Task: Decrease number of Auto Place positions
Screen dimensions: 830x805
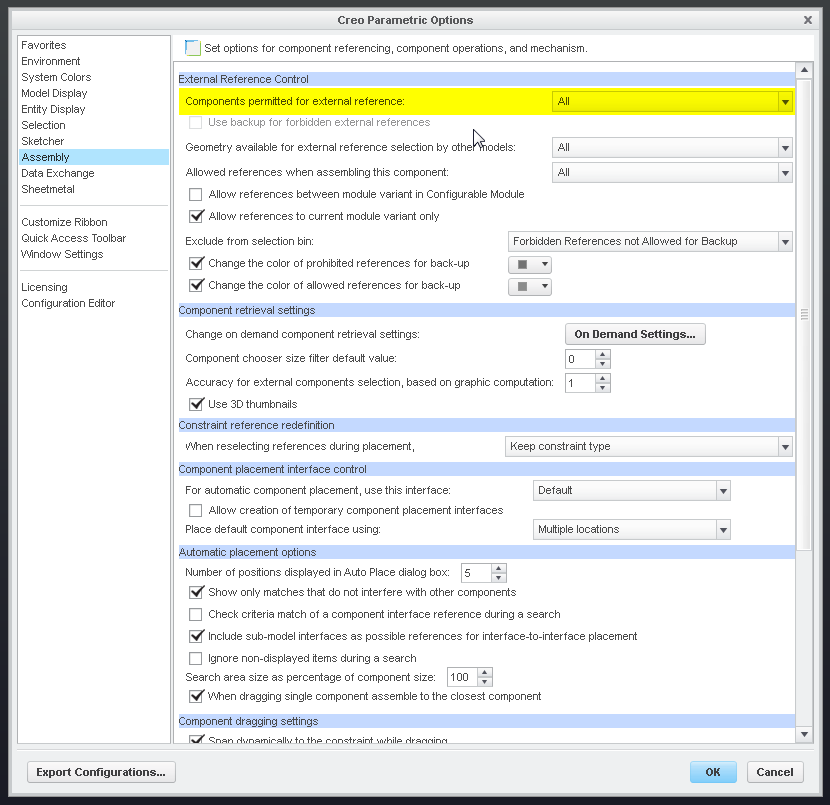Action: 499,578
